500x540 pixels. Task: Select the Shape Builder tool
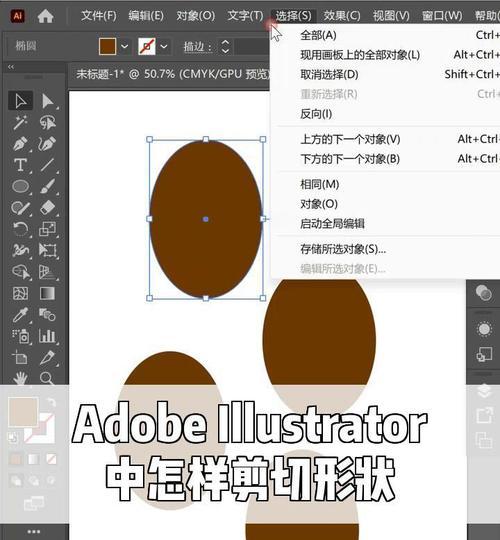(x=20, y=272)
